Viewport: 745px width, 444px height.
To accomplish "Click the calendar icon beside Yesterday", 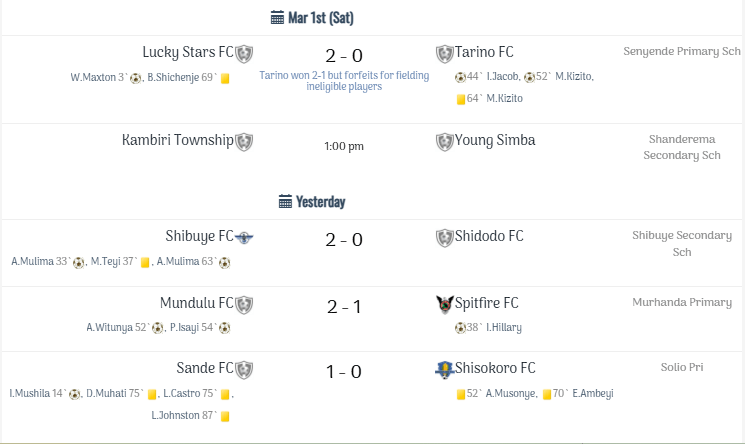I will [286, 202].
